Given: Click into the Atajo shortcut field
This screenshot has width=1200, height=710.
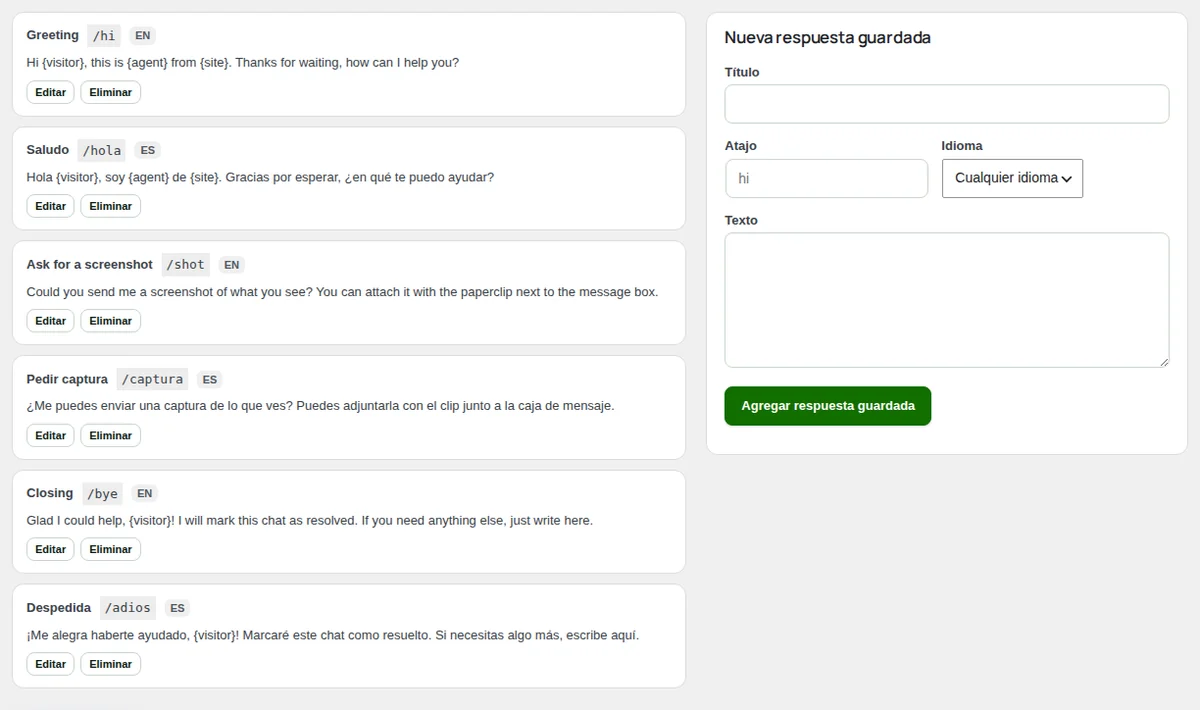Looking at the screenshot, I should [x=826, y=178].
